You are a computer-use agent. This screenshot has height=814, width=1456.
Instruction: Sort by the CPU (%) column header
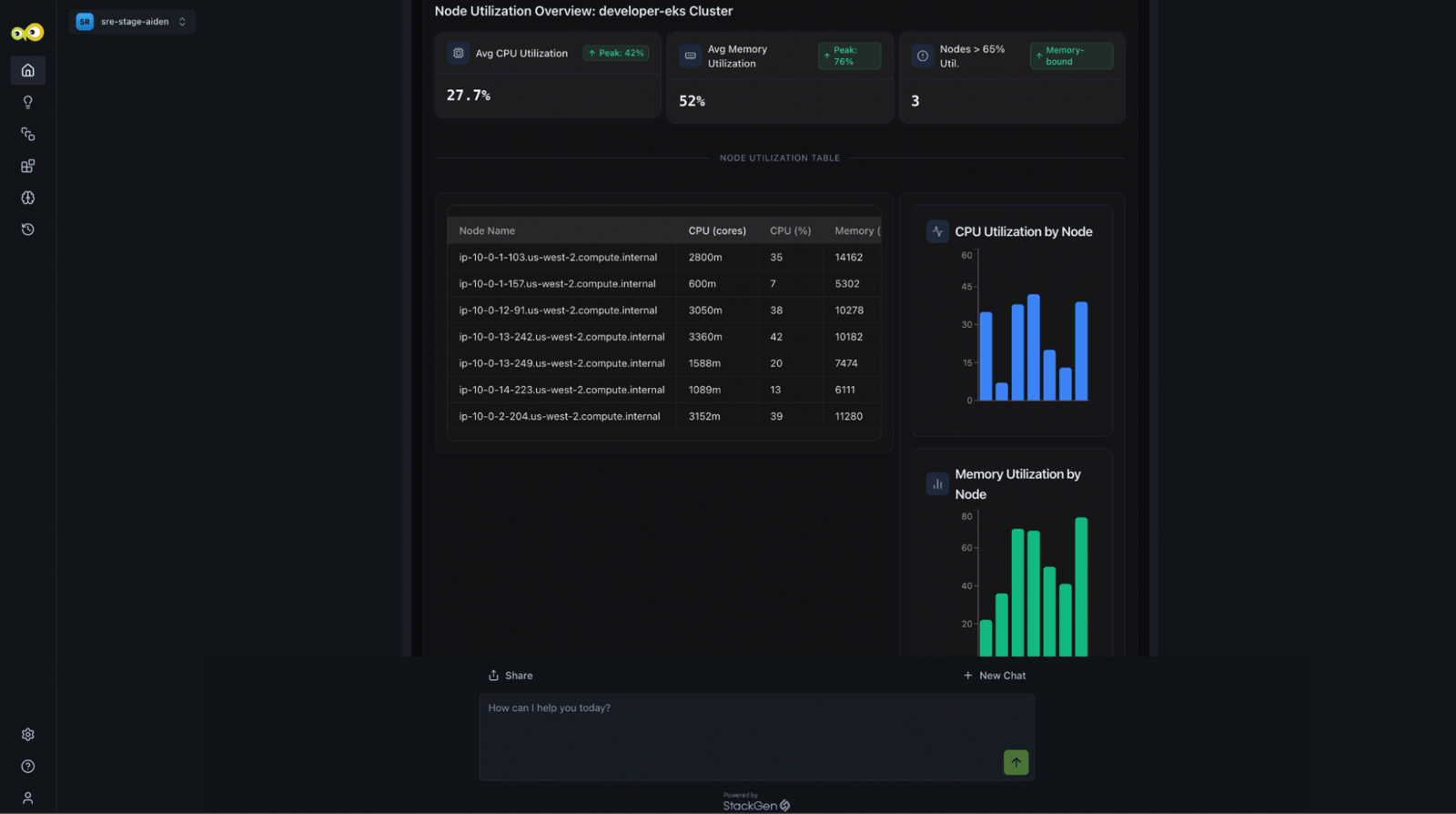pyautogui.click(x=790, y=231)
